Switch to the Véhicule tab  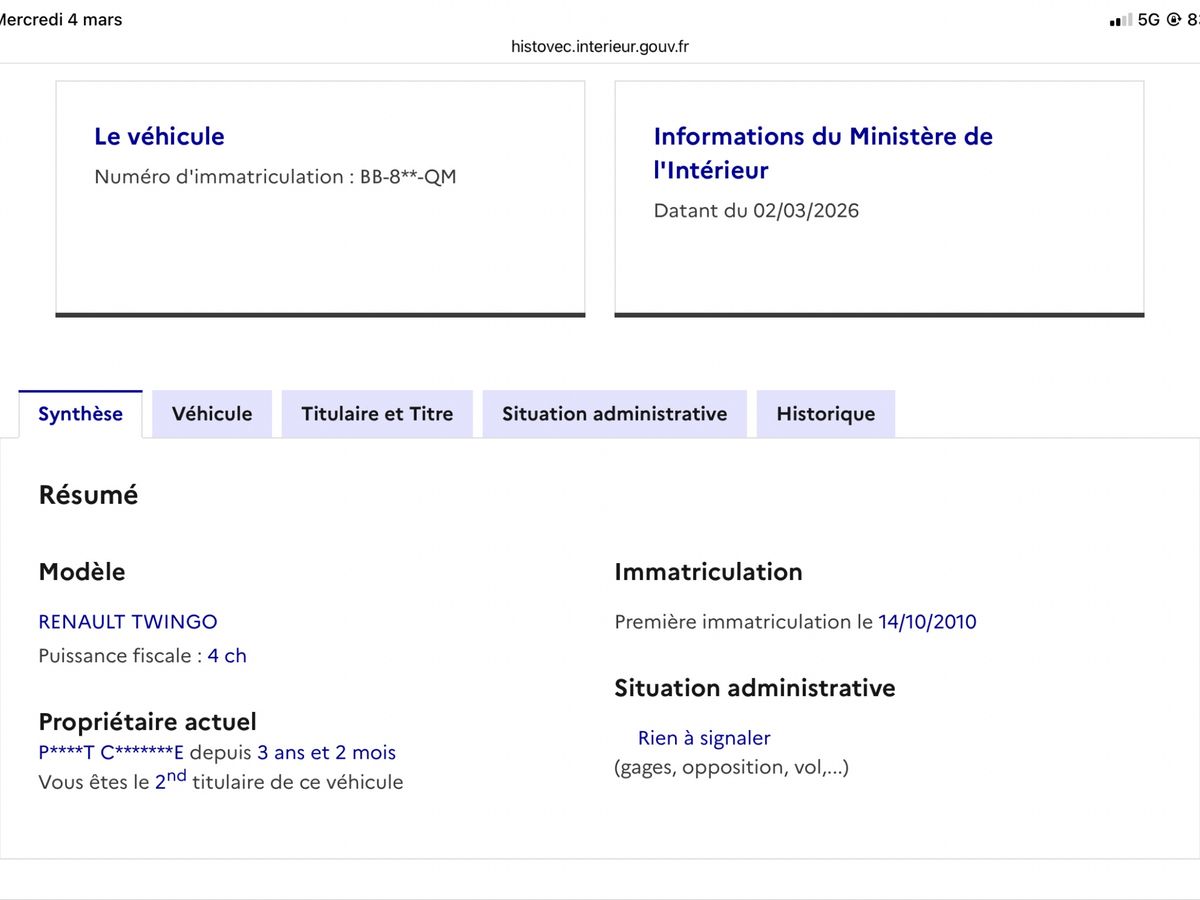click(212, 414)
